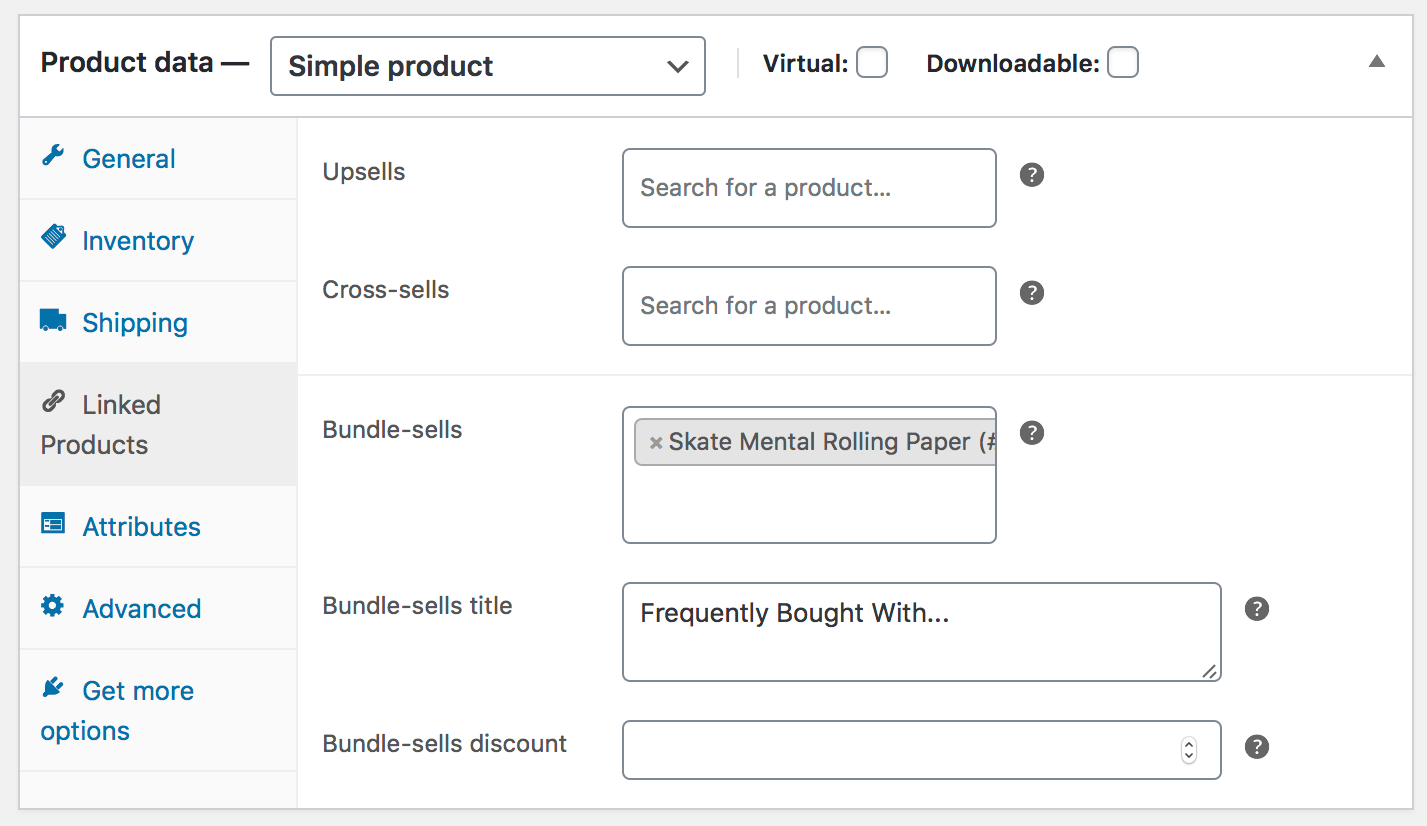
Task: Click the help icon beside Upsells
Action: click(x=1032, y=175)
